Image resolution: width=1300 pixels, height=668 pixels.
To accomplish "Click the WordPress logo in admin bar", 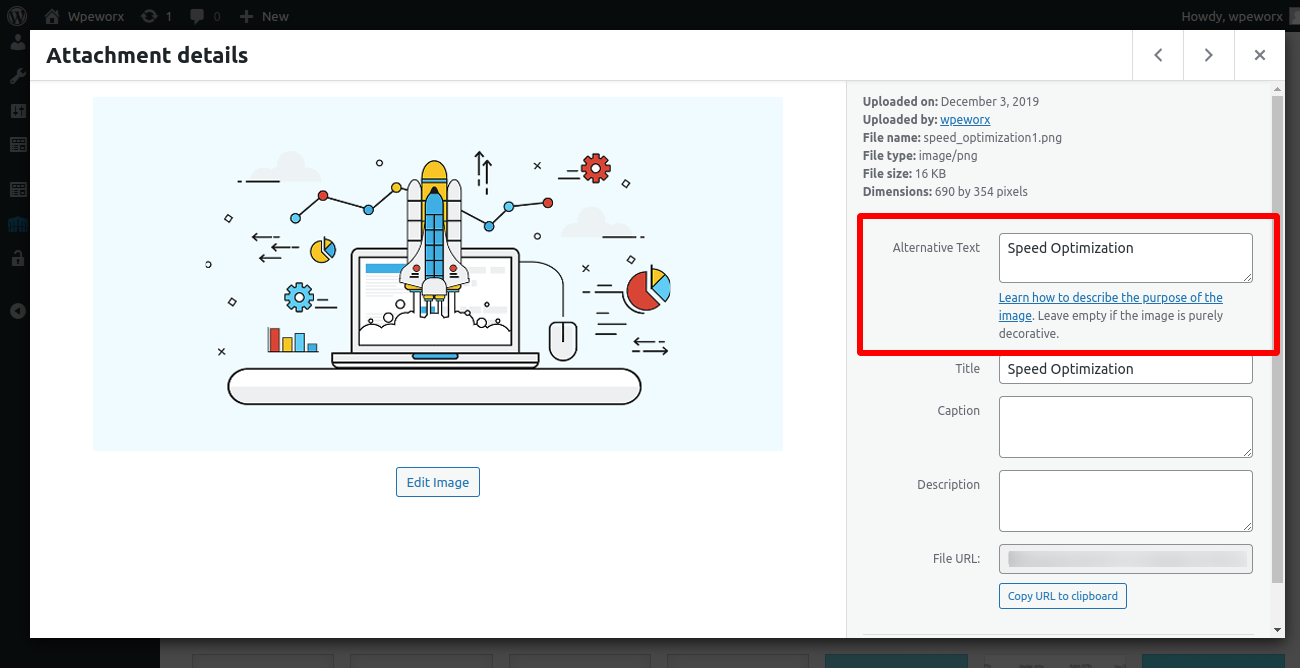I will (19, 15).
